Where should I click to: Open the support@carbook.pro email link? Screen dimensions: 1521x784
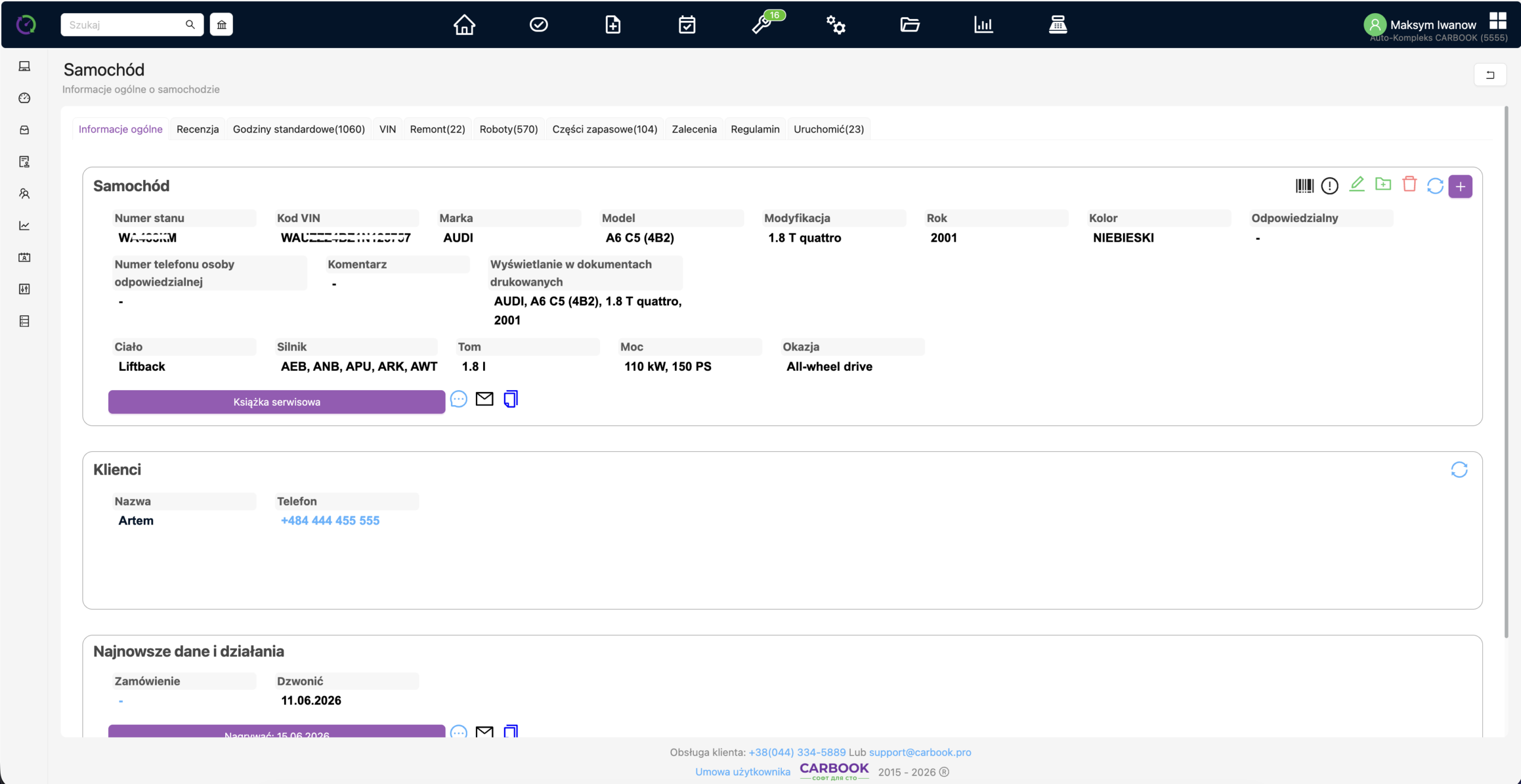pos(920,752)
